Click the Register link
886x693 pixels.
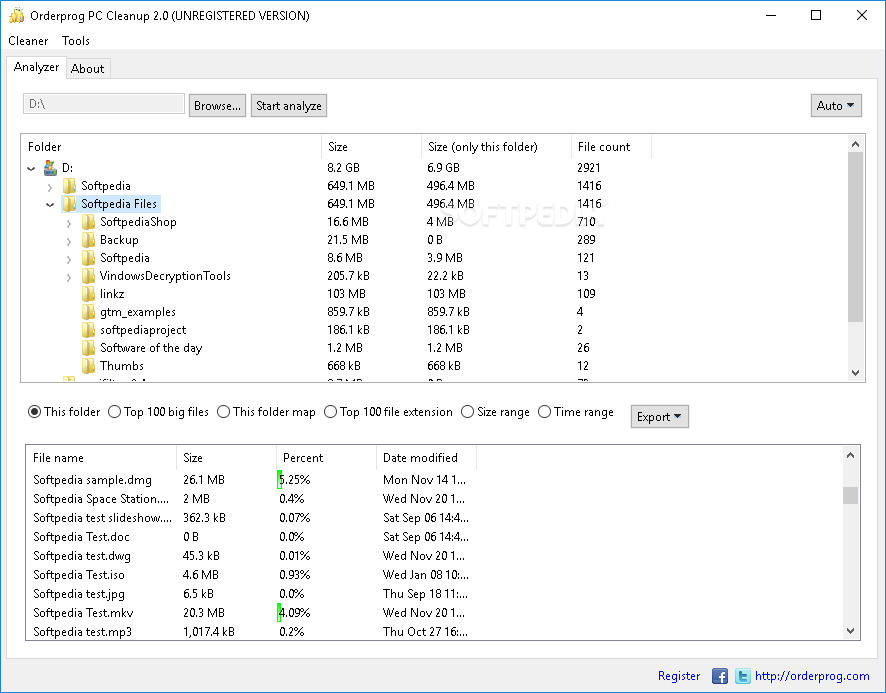tap(679, 676)
